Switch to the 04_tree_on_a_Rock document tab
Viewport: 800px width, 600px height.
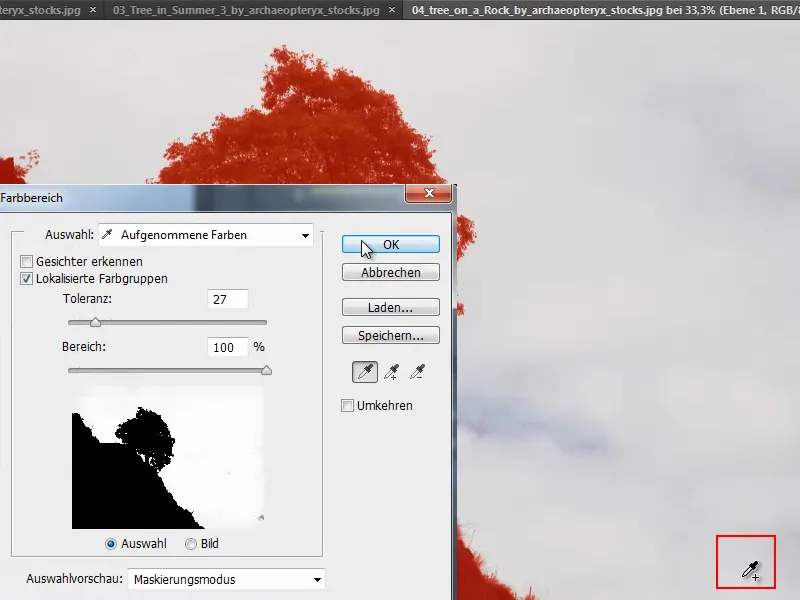click(602, 10)
